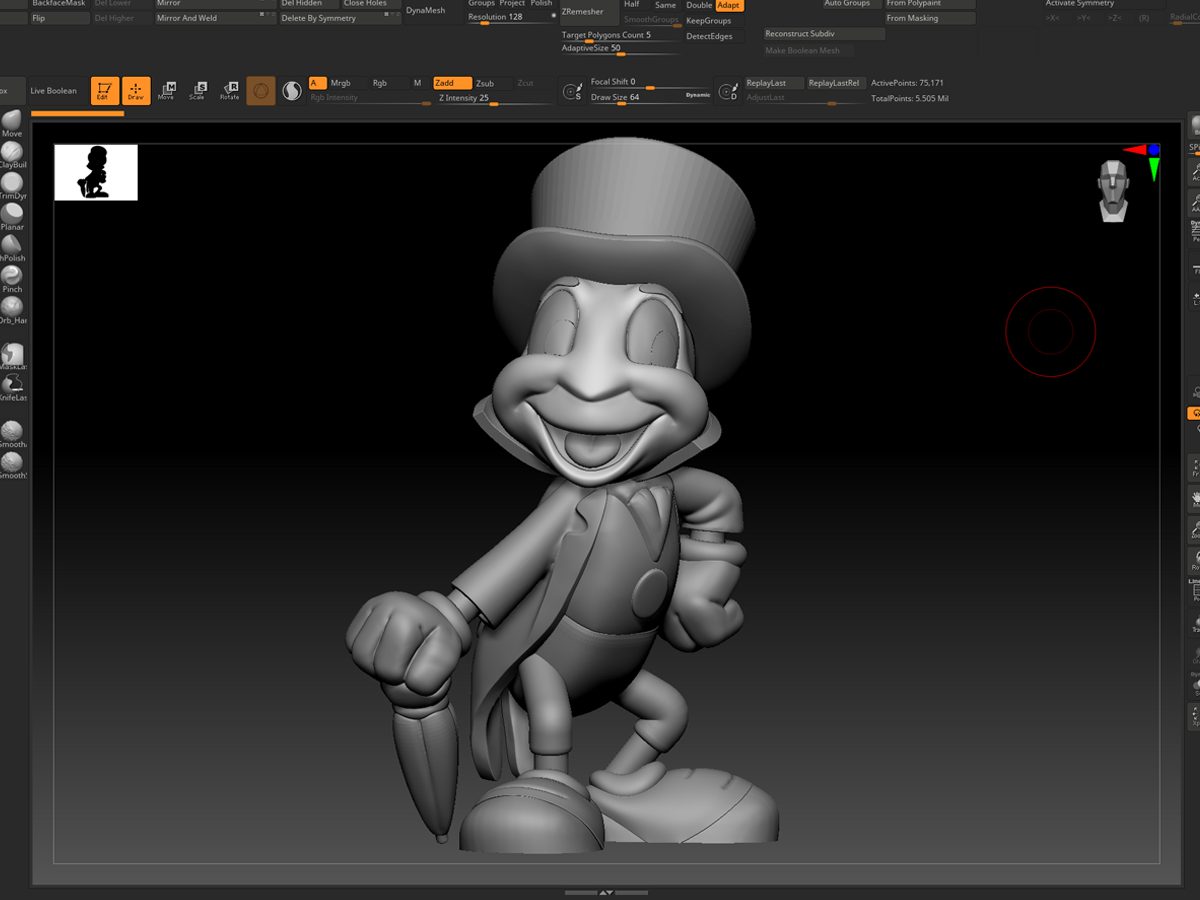This screenshot has width=1200, height=900.
Task: Click the Close Holes button
Action: [371, 4]
